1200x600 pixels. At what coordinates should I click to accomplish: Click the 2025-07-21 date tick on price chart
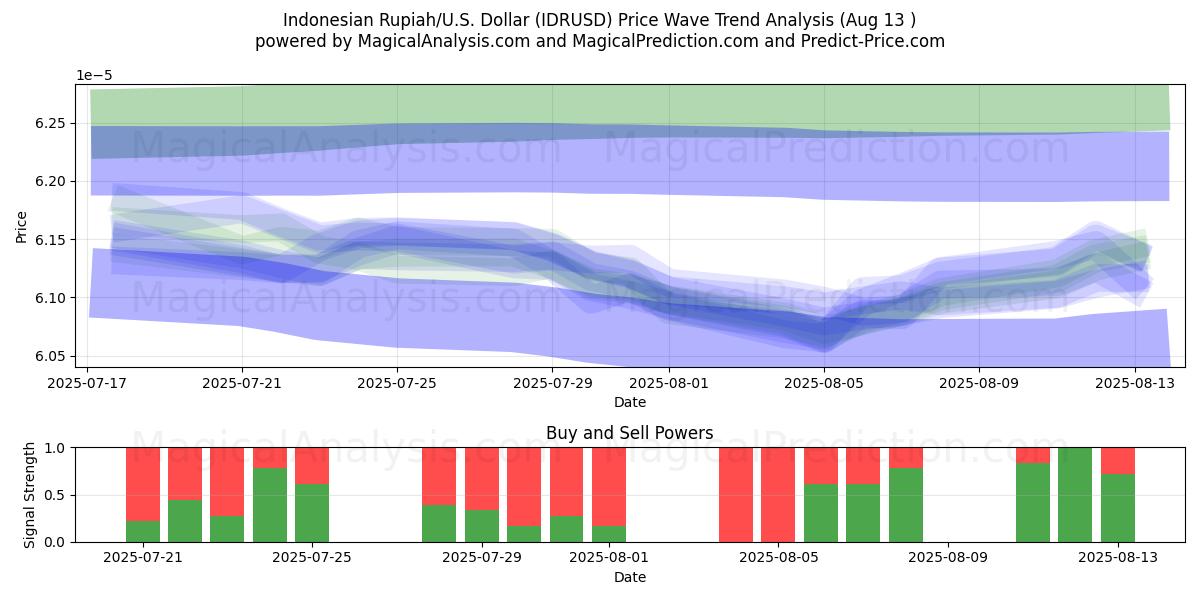pos(242,382)
